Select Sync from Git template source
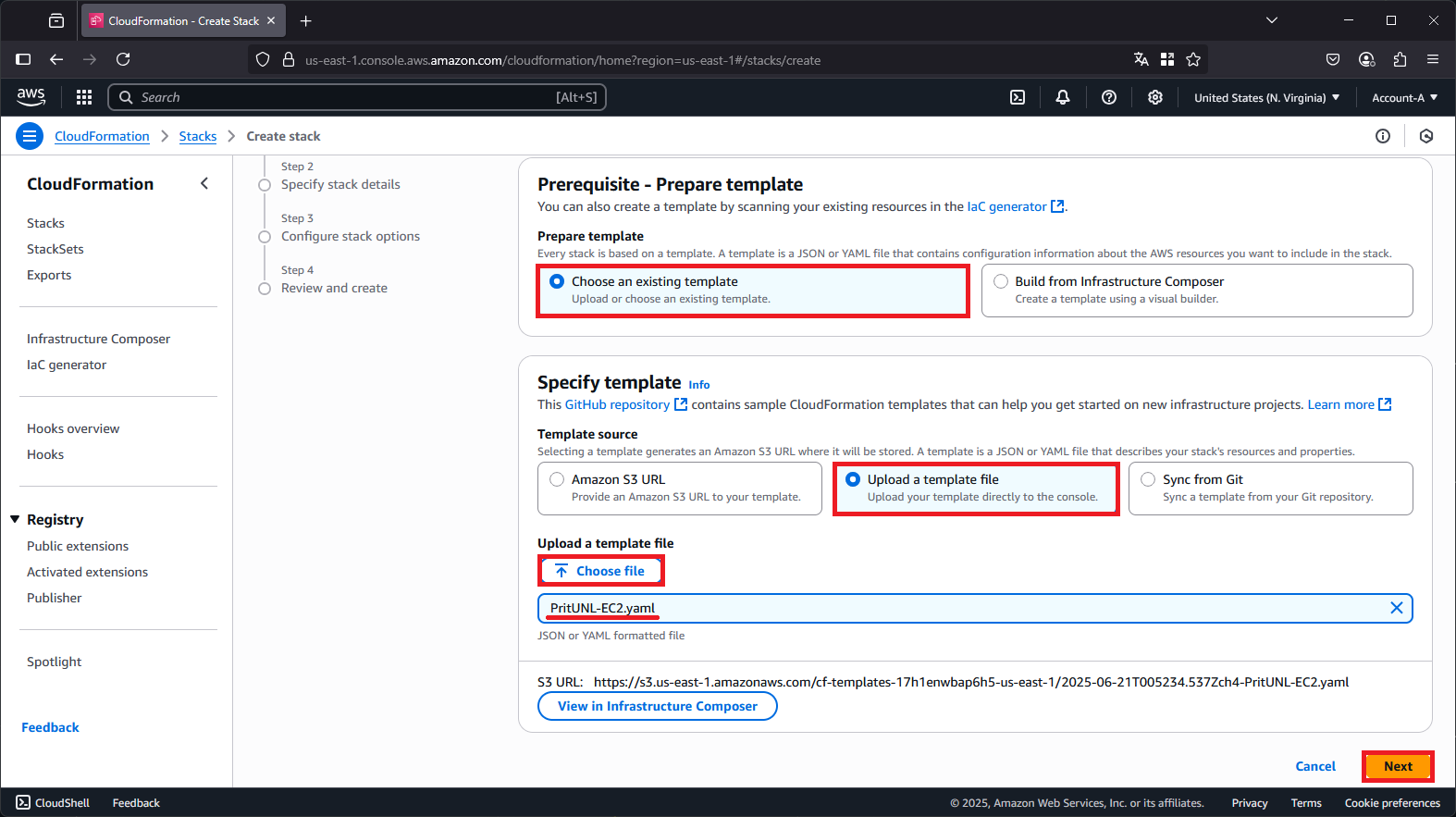The width and height of the screenshot is (1456, 817). [1271, 489]
